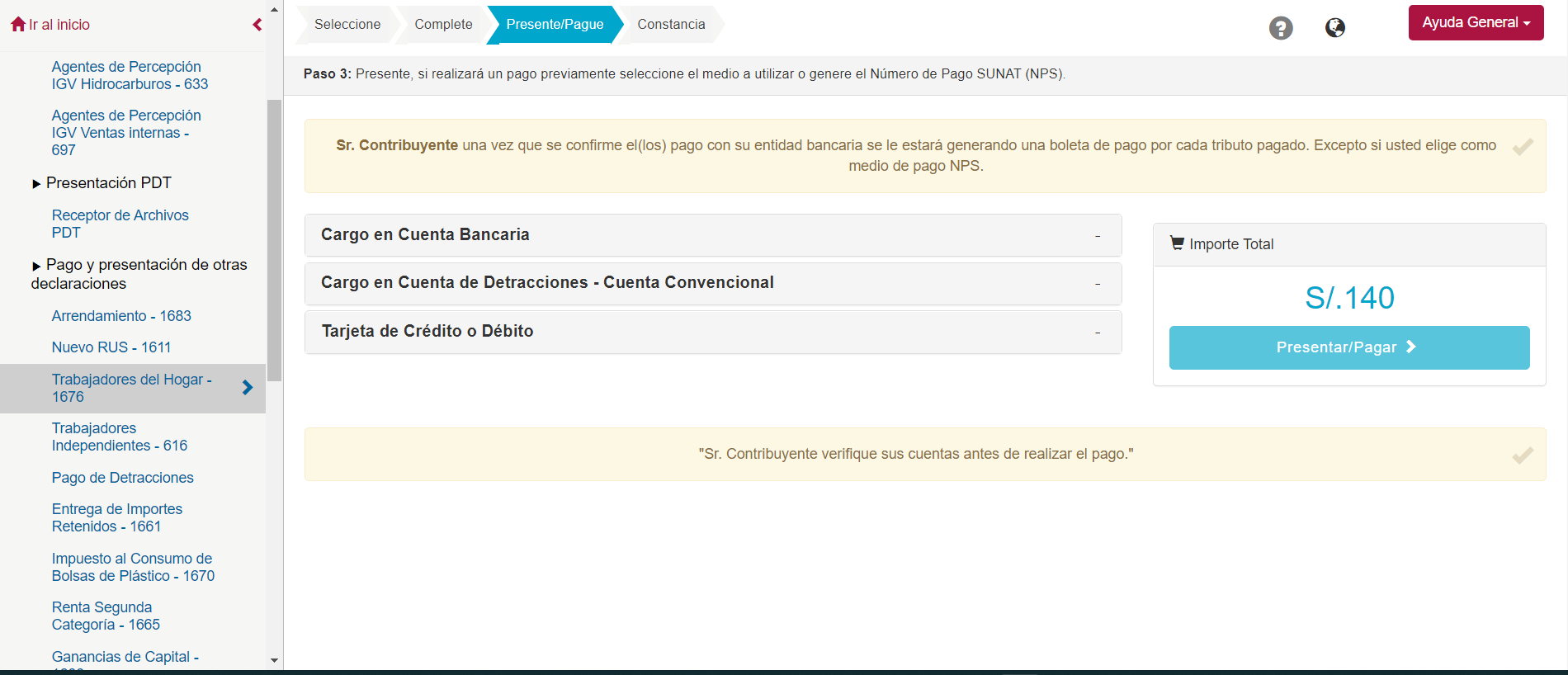Image resolution: width=1568 pixels, height=675 pixels.
Task: Click the cart icon beside Importe Total
Action: point(1177,243)
